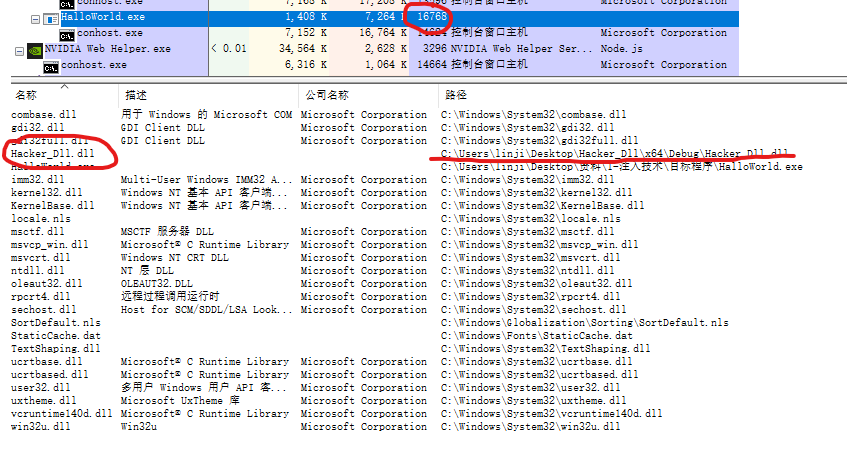Select StaticCache.dat in the DLL list
Screen dimensions: 847x466
(56, 335)
